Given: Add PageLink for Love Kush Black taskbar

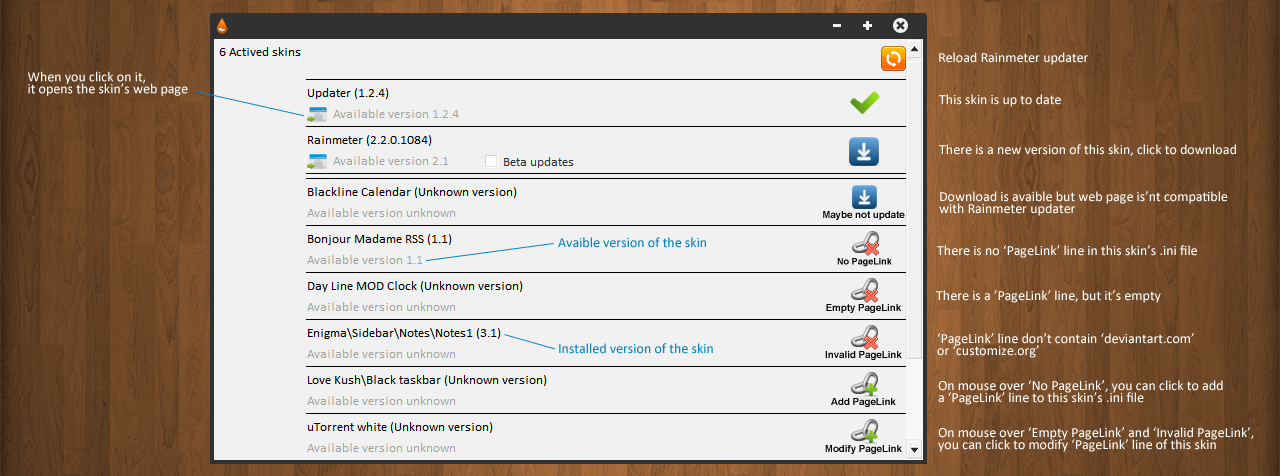Looking at the screenshot, I should (864, 384).
